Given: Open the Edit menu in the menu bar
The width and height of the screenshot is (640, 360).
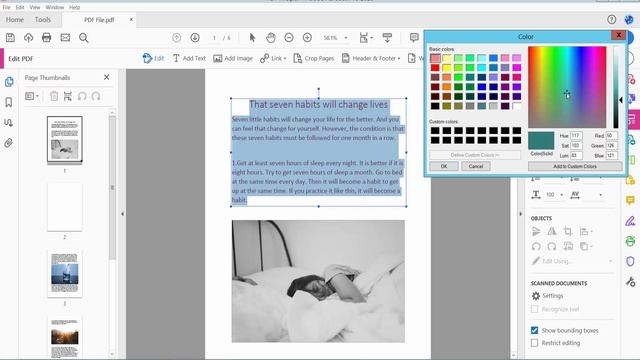Looking at the screenshot, I should coord(20,7).
